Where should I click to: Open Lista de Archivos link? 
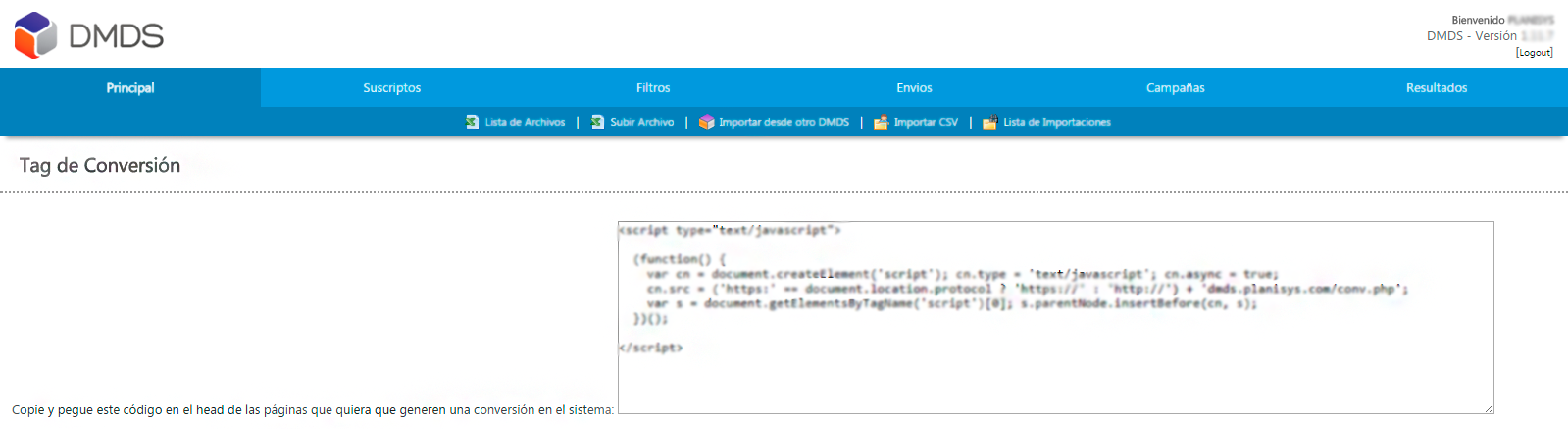coord(525,122)
